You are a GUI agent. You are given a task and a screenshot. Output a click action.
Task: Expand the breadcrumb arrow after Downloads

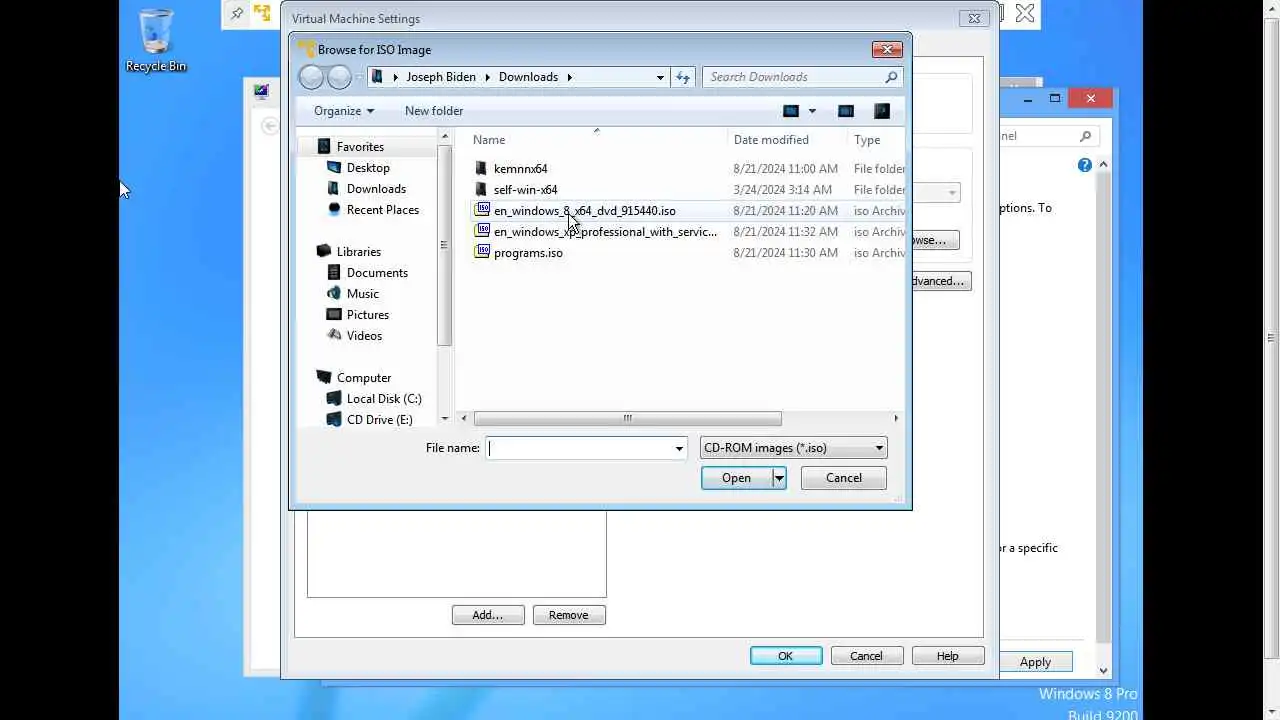click(570, 77)
